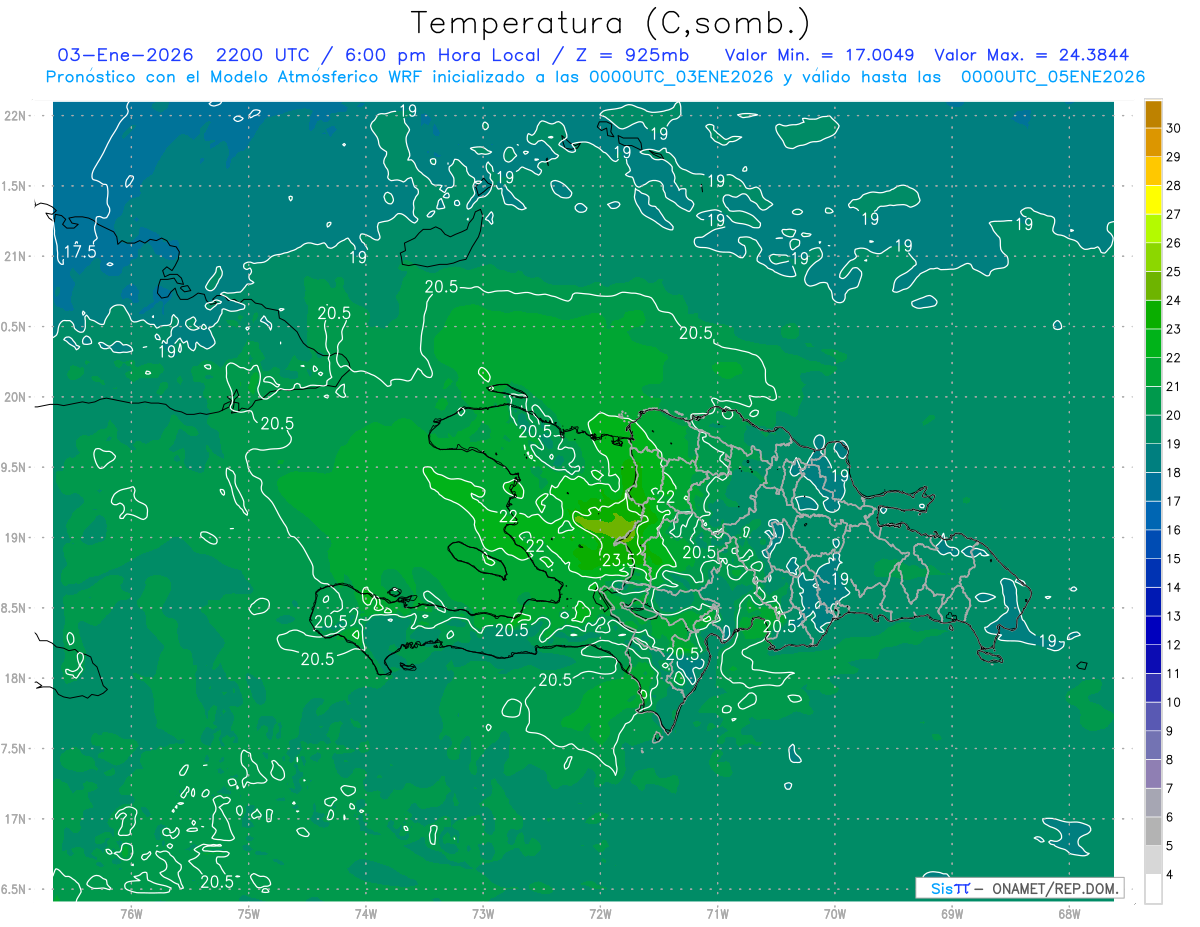The width and height of the screenshot is (1200, 927).
Task: Click the orange swatch between 29 and 30
Action: (1153, 143)
